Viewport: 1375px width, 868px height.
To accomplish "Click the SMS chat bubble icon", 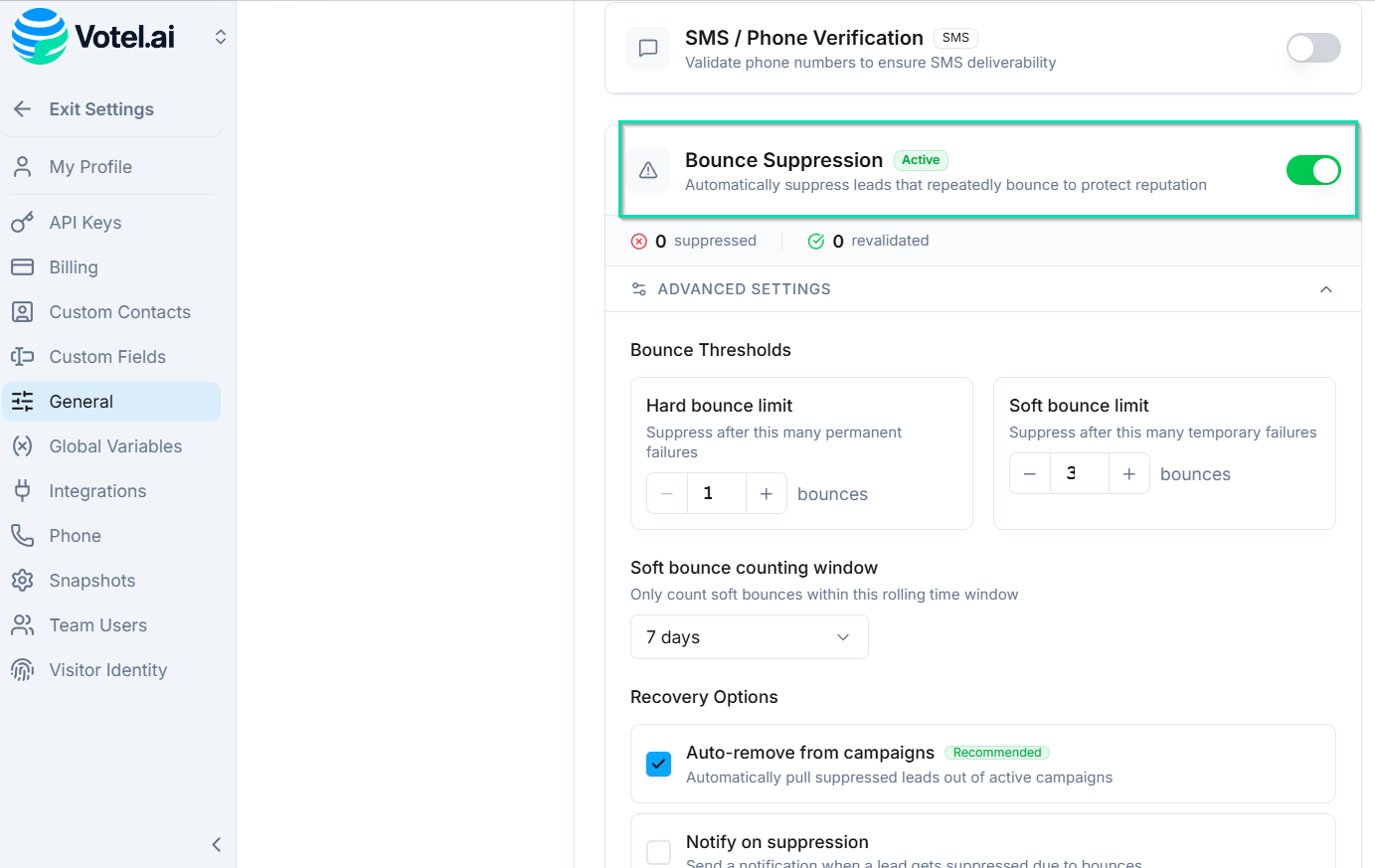I will click(x=647, y=48).
